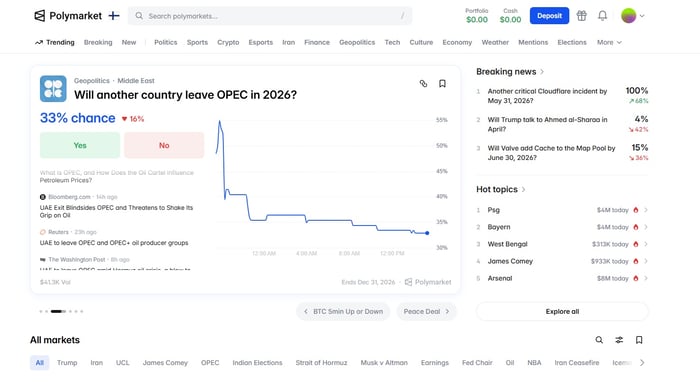This screenshot has height=385, width=700.
Task: Select the UCL filter chip
Action: coord(122,363)
